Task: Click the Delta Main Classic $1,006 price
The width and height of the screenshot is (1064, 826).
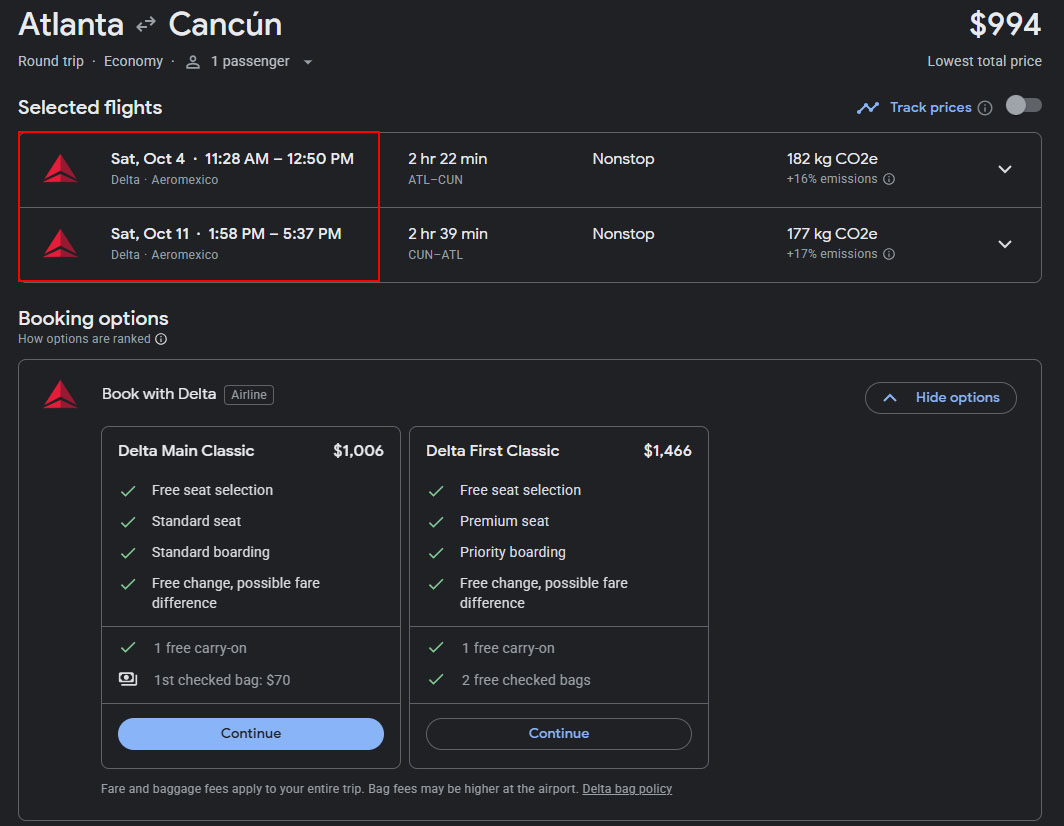Action: coord(358,451)
